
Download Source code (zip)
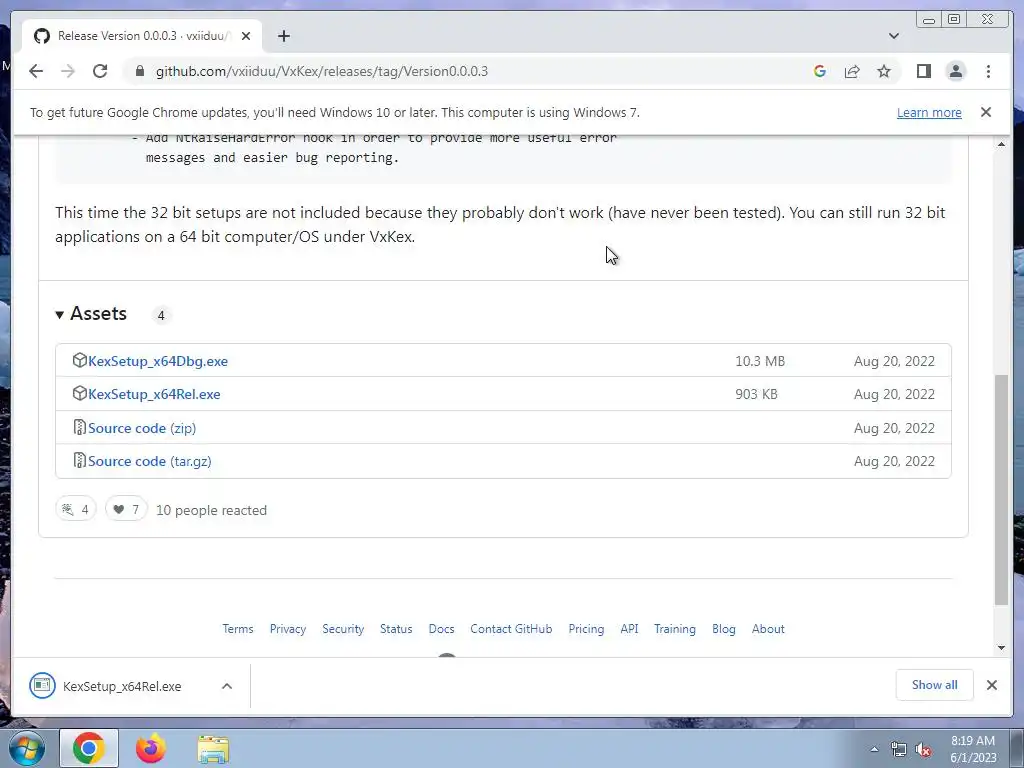coord(142,428)
